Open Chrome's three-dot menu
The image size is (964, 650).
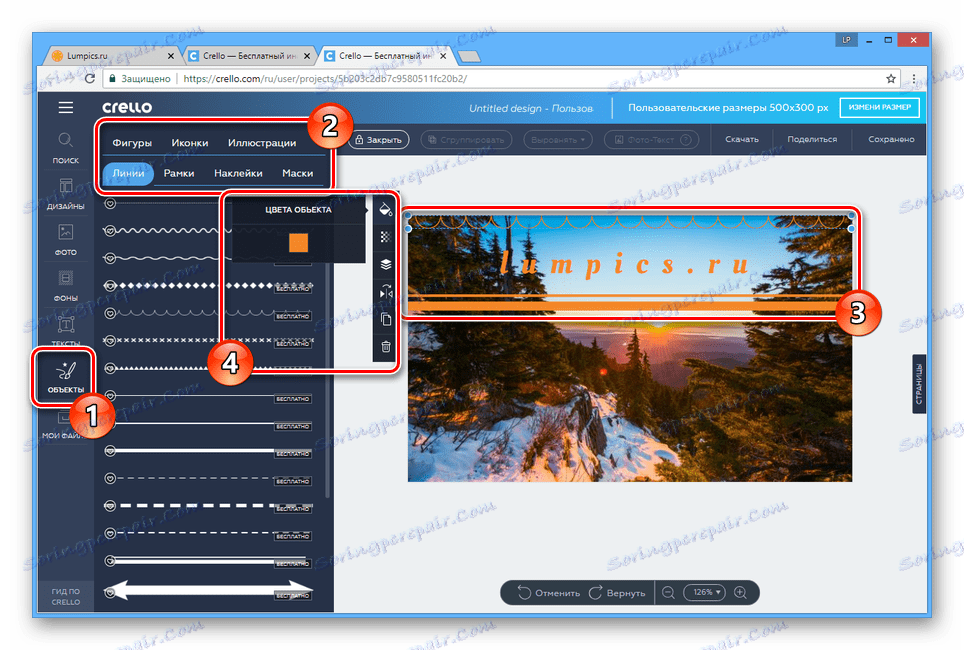914,79
